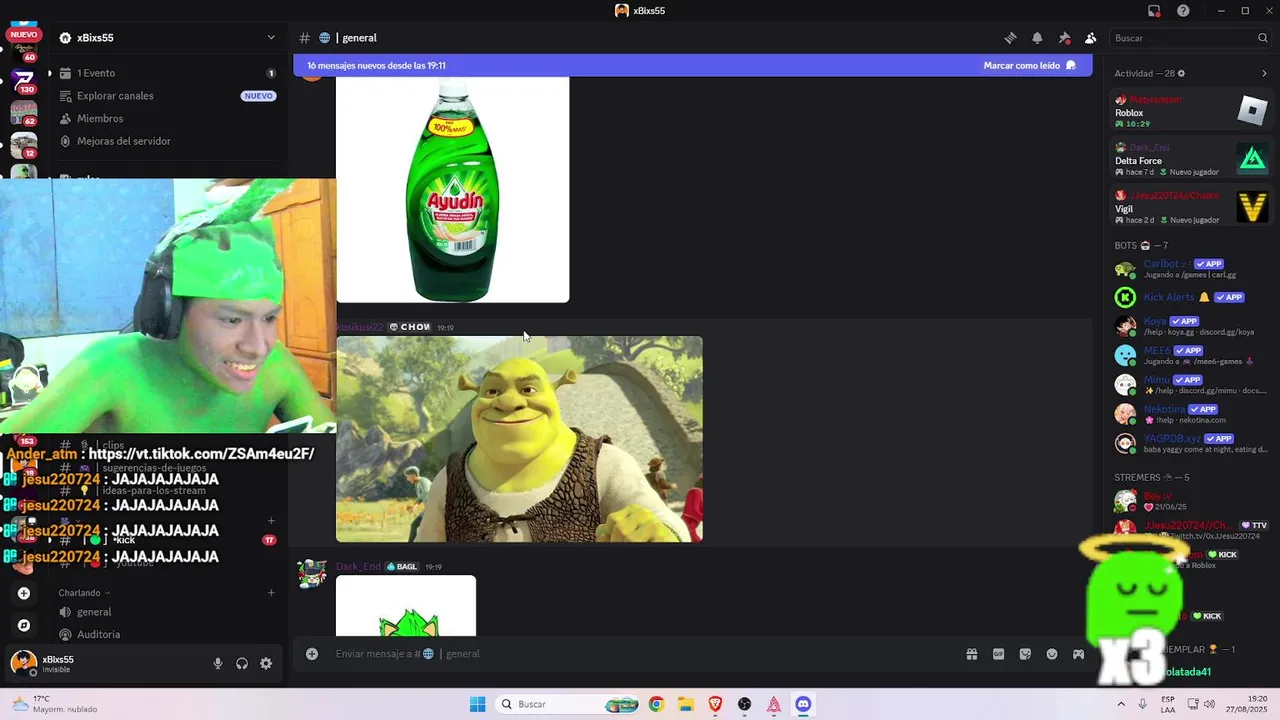Collapse the Charlando category
This screenshot has height=720, width=1280.
tap(84, 593)
